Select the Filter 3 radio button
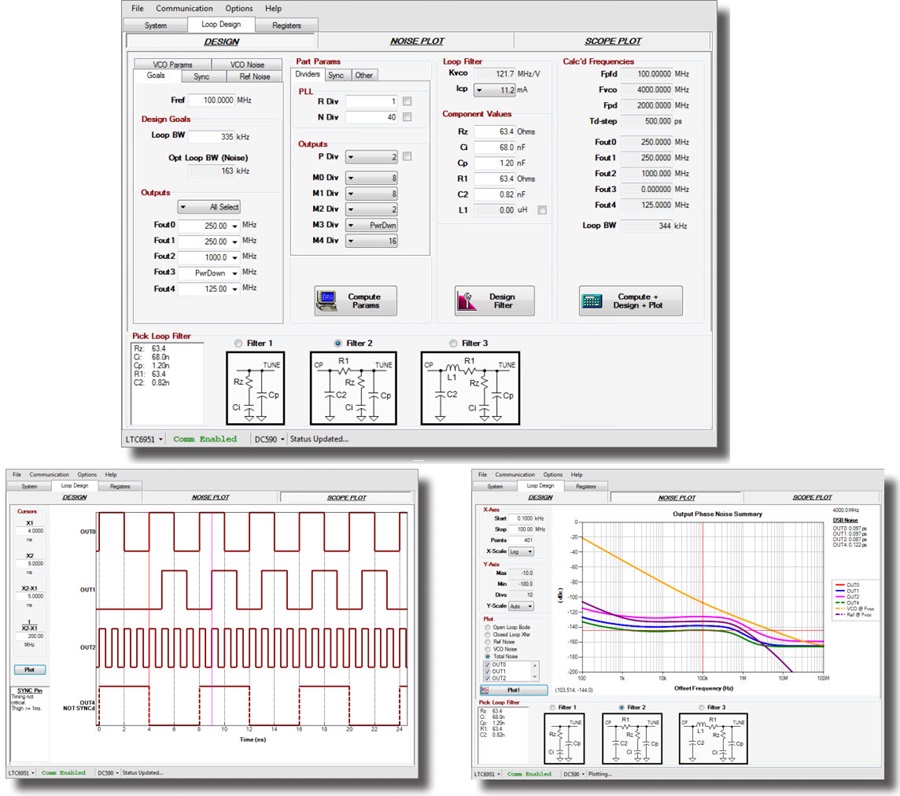The width and height of the screenshot is (900, 796). coord(452,342)
